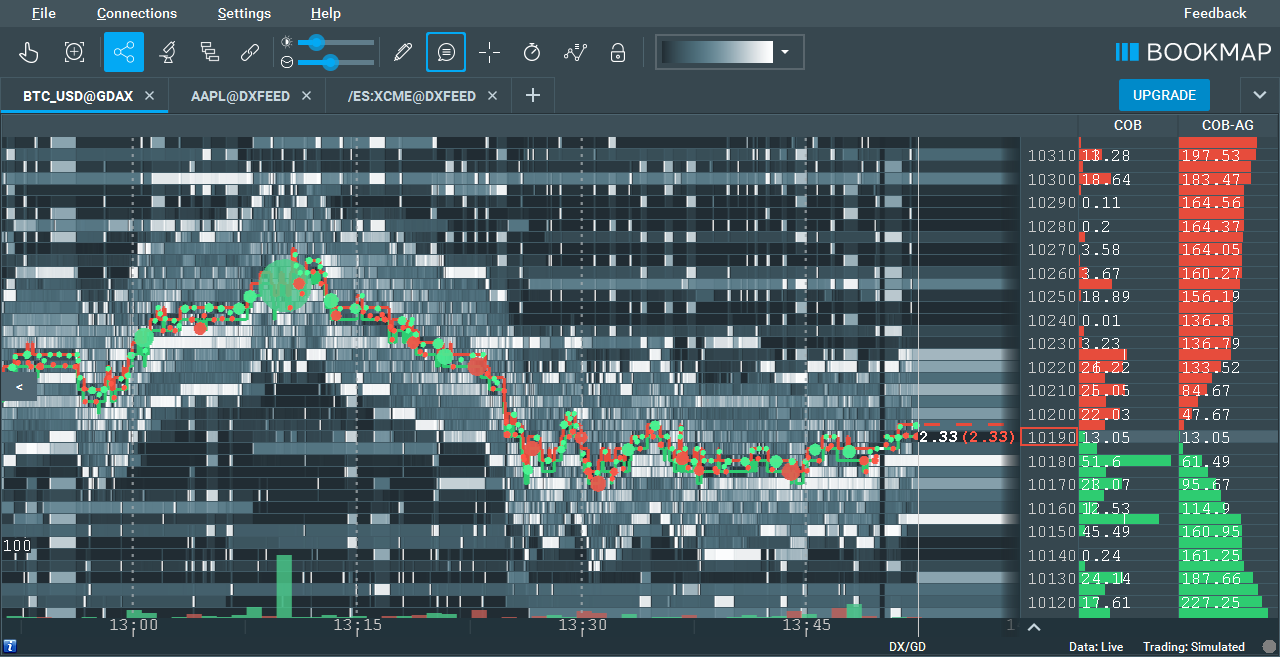Click the Feedback link
This screenshot has width=1280, height=657.
tap(1215, 13)
